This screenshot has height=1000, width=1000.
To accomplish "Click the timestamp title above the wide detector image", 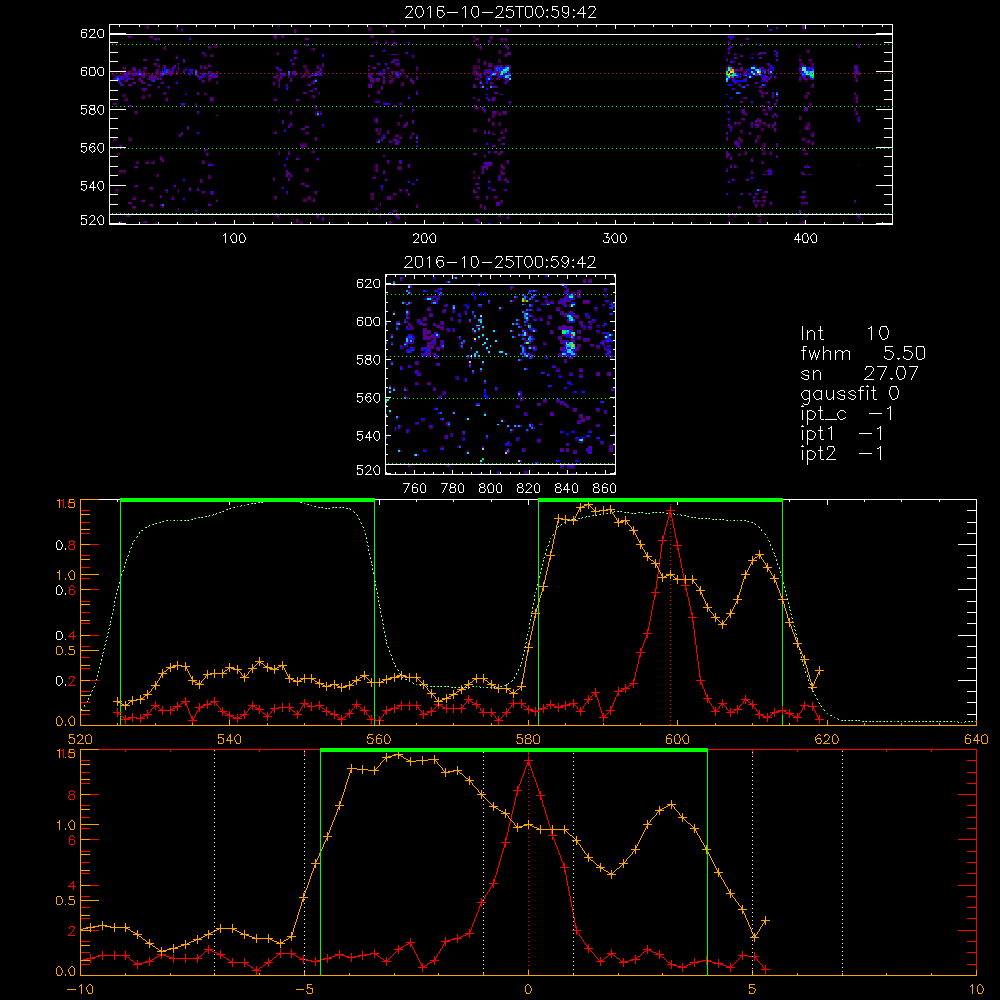I will [501, 12].
